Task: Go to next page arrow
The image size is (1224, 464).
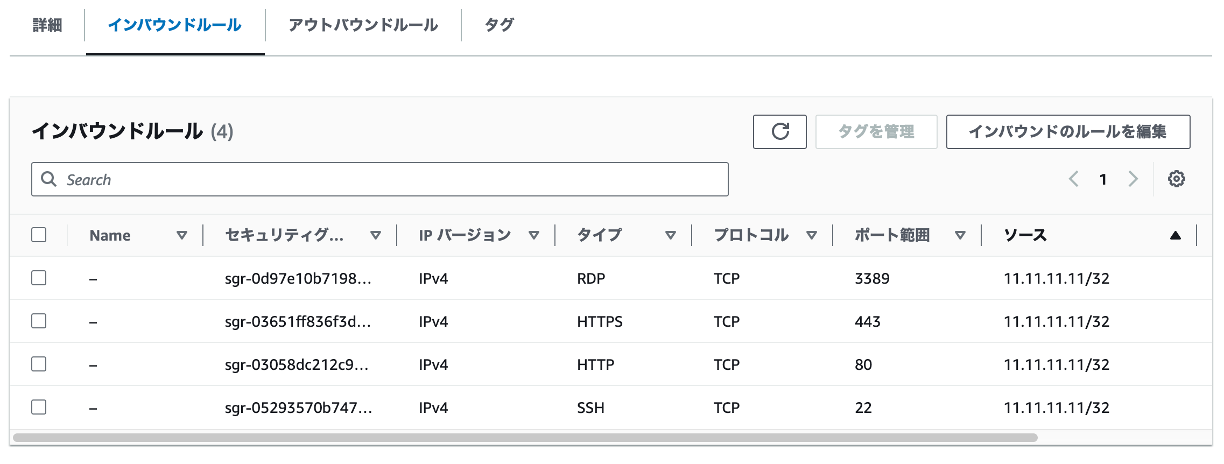Action: tap(1133, 179)
